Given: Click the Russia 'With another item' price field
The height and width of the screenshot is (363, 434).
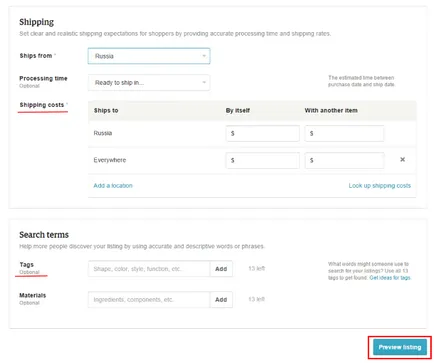Looking at the screenshot, I should [344, 133].
